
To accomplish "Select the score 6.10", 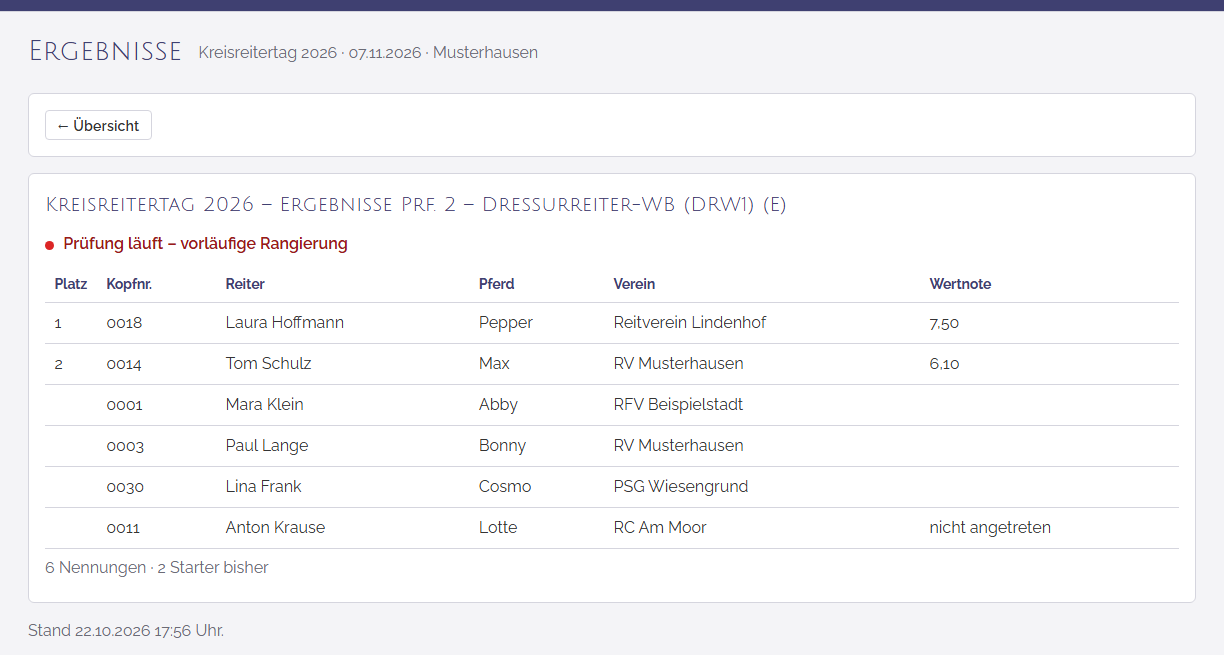I will tap(944, 364).
